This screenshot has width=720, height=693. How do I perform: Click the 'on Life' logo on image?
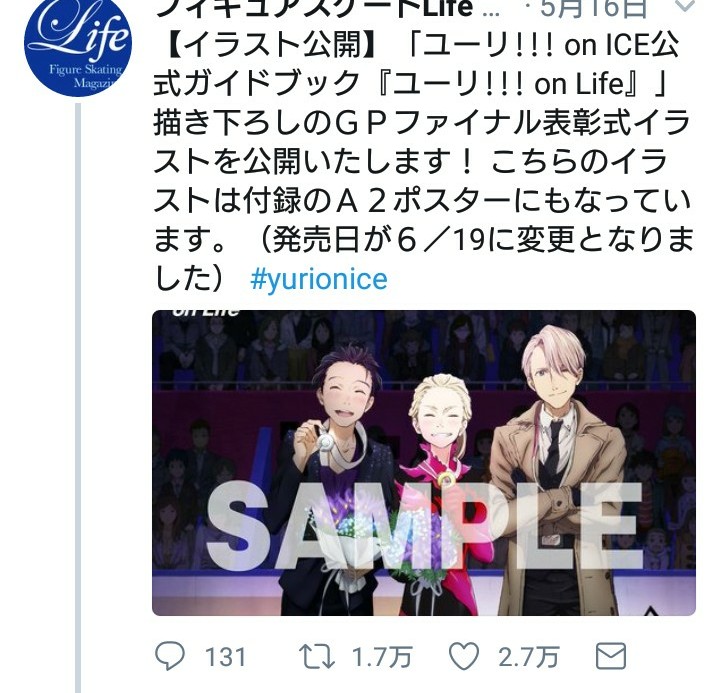[x=206, y=313]
